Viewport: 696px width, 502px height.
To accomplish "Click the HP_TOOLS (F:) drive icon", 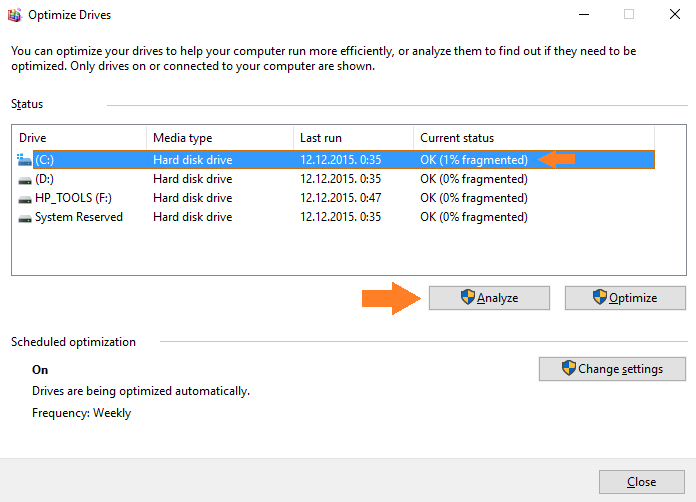I will (x=25, y=199).
